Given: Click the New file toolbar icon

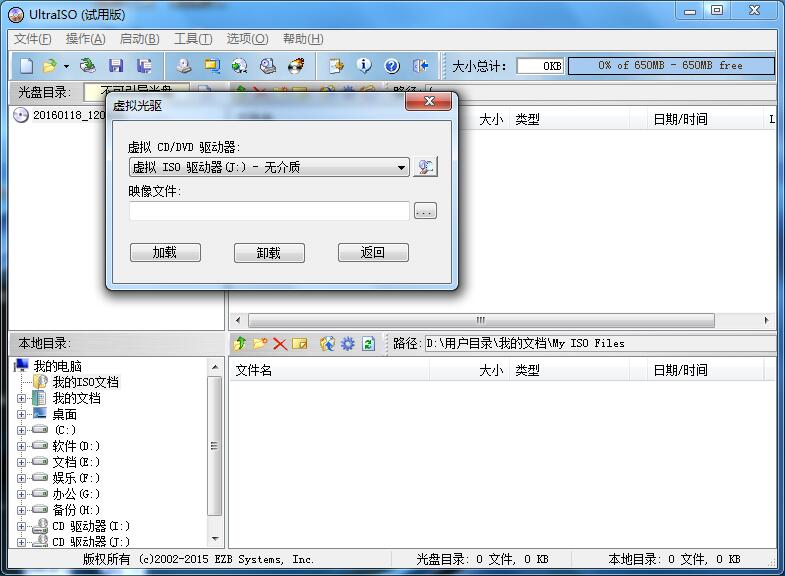Looking at the screenshot, I should pyautogui.click(x=26, y=66).
